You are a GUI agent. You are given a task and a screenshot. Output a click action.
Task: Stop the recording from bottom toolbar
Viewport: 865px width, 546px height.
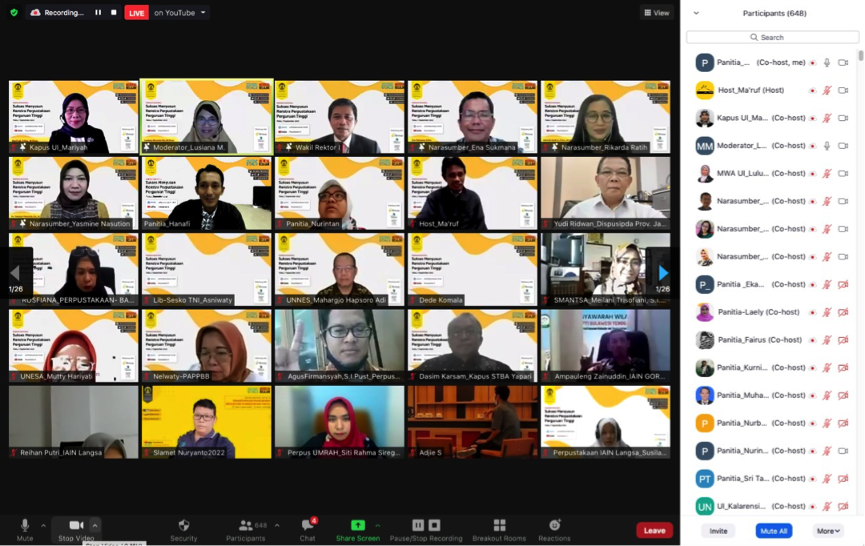(435, 525)
